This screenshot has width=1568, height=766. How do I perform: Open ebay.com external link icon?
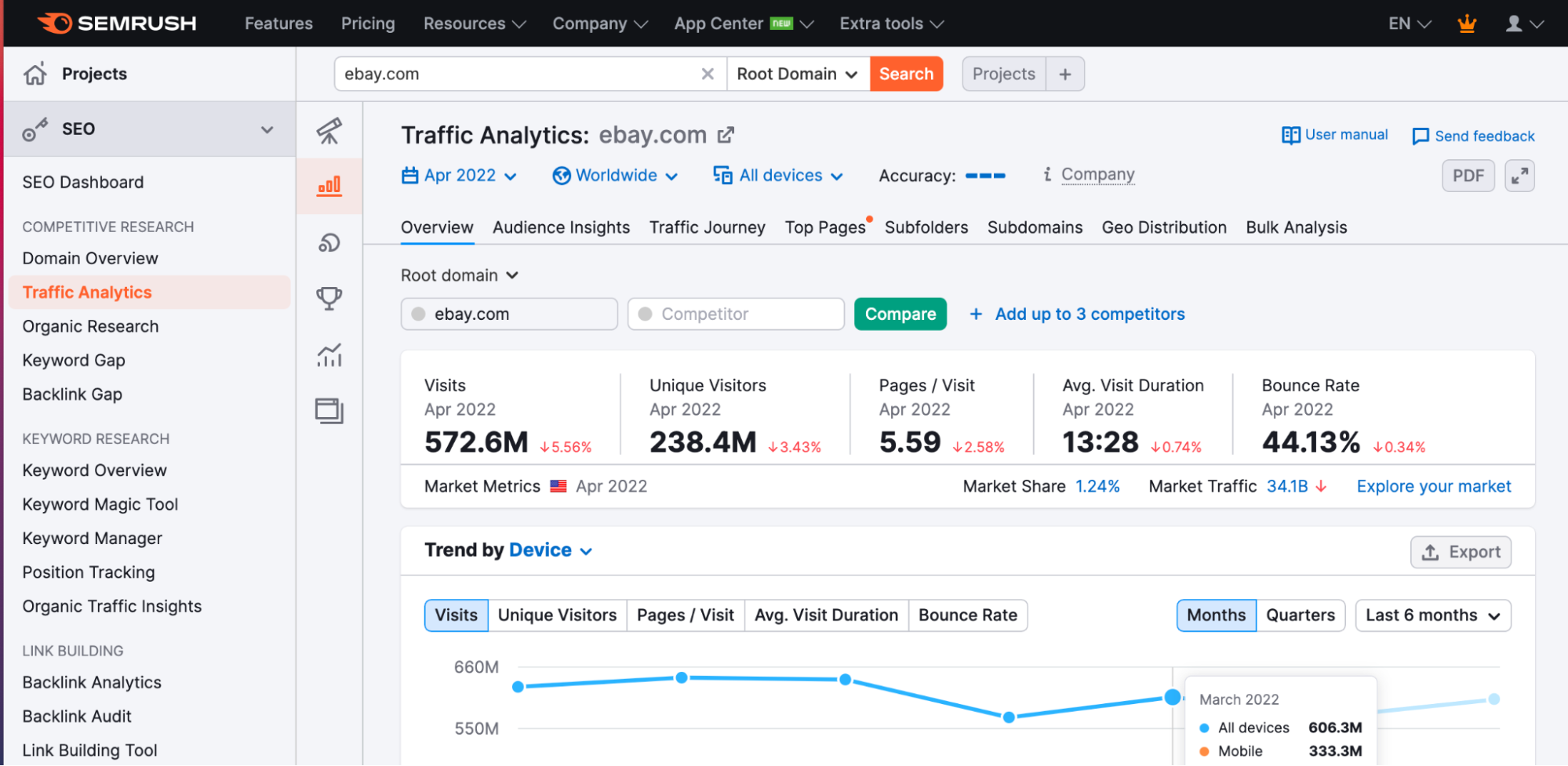(726, 135)
